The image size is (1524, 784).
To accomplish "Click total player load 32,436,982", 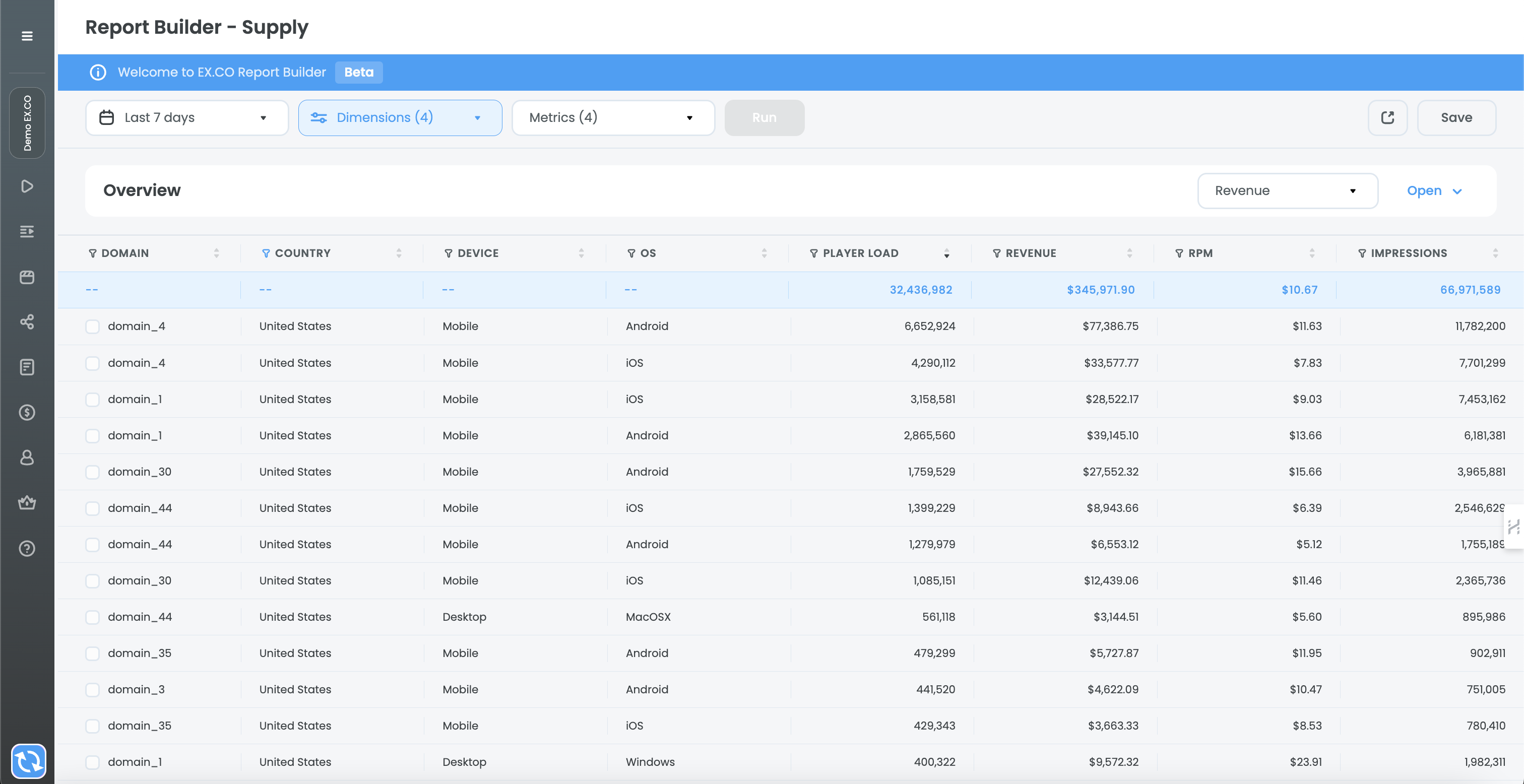I will pyautogui.click(x=921, y=290).
